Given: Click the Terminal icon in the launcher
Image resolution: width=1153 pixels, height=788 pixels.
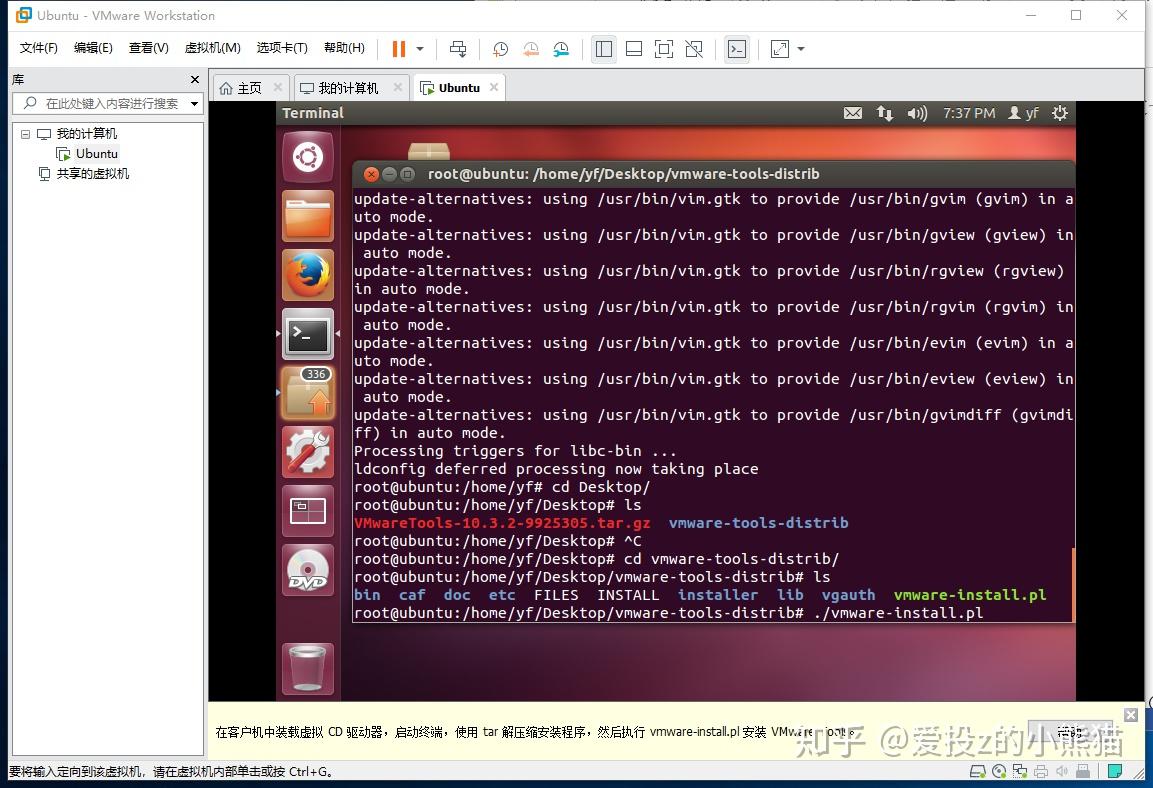Looking at the screenshot, I should (307, 334).
